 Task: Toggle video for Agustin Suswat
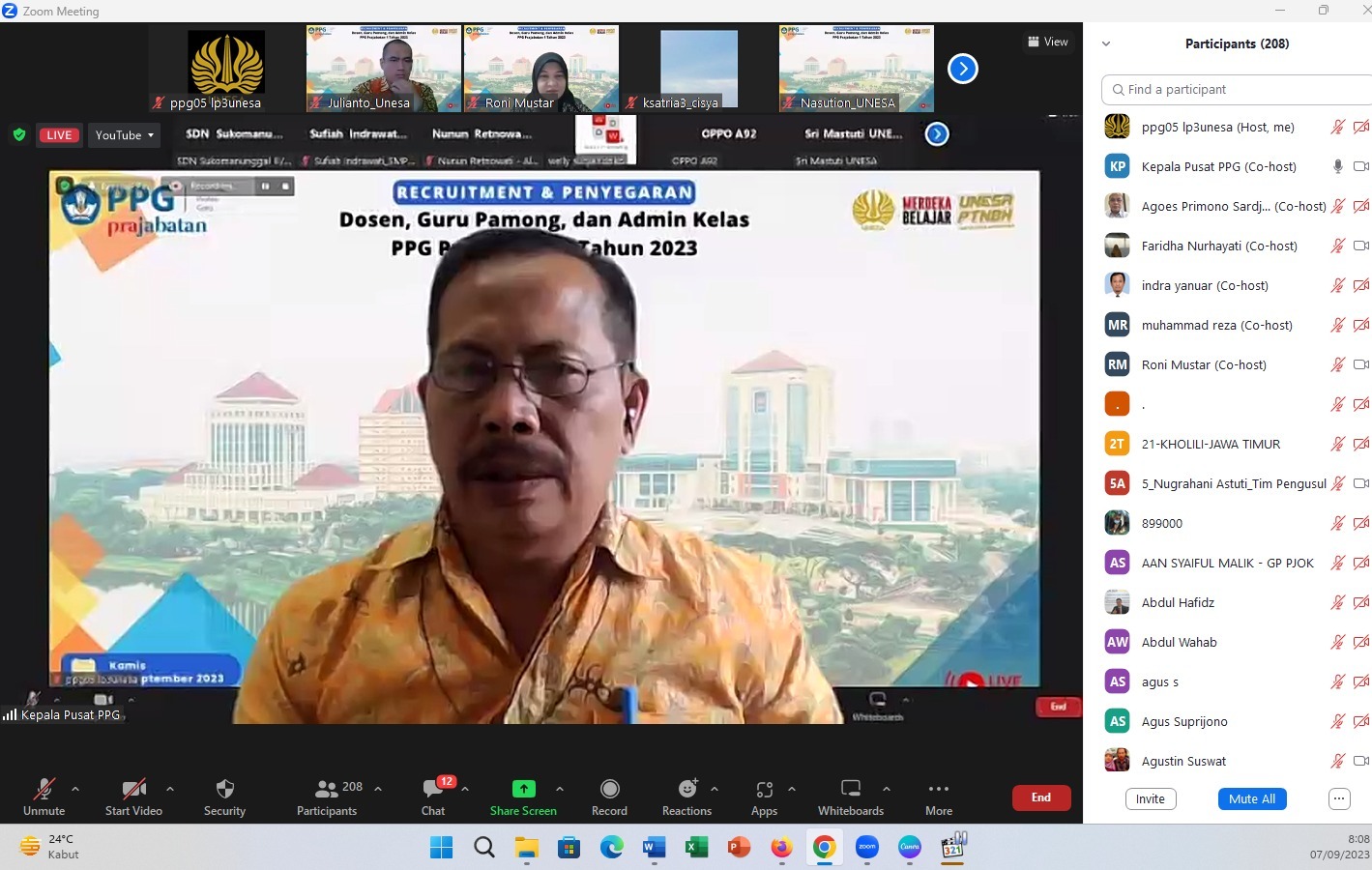point(1361,761)
